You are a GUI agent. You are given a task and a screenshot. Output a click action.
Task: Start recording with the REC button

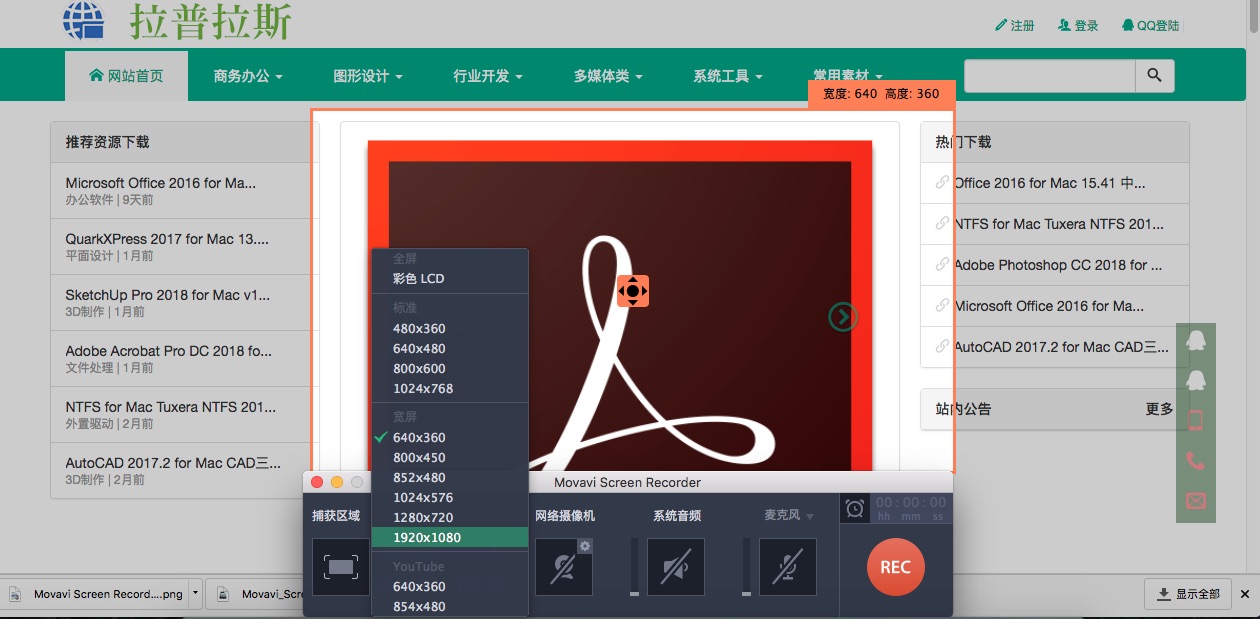click(x=895, y=567)
